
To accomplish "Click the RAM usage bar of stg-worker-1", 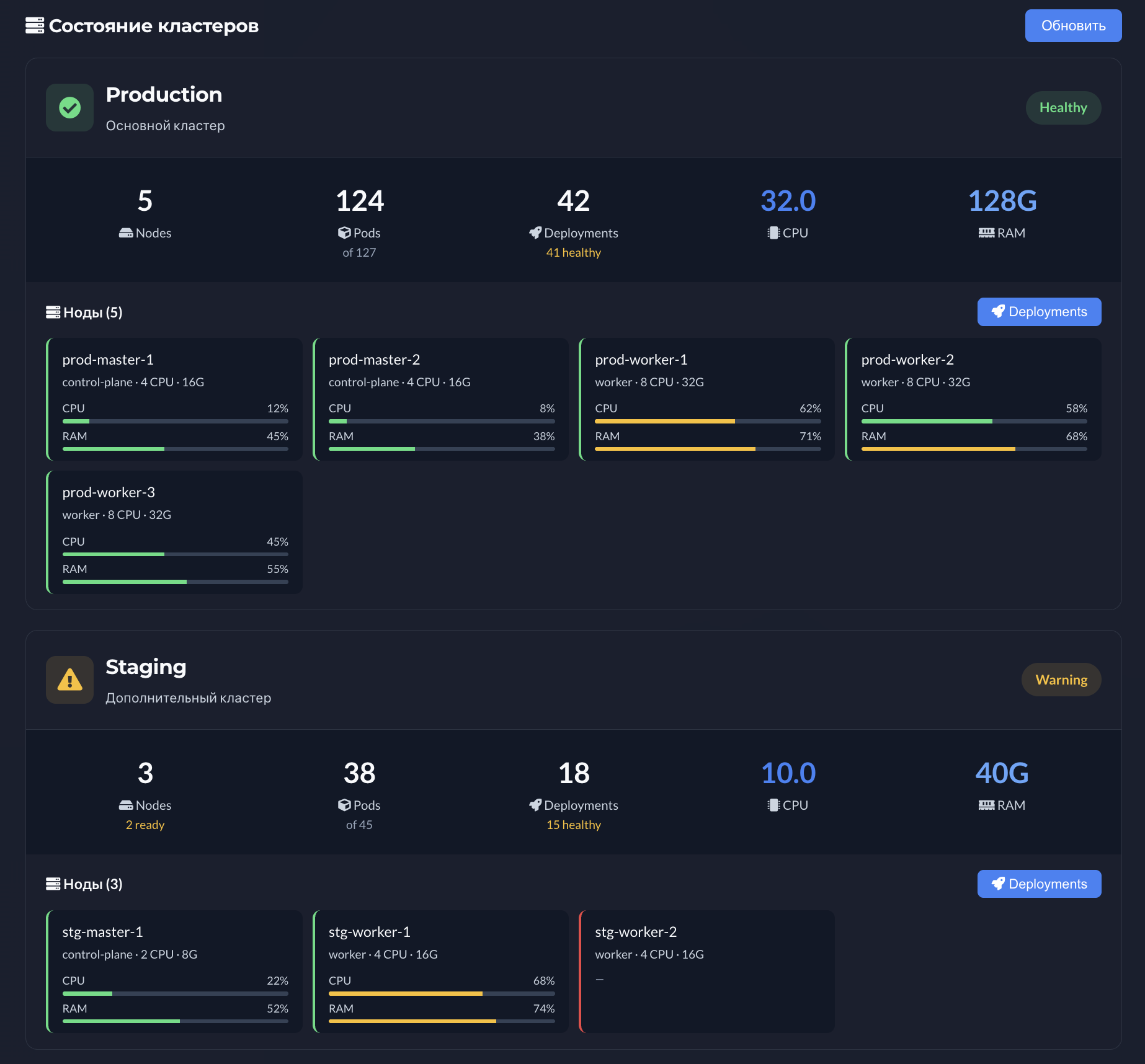I will click(441, 1021).
